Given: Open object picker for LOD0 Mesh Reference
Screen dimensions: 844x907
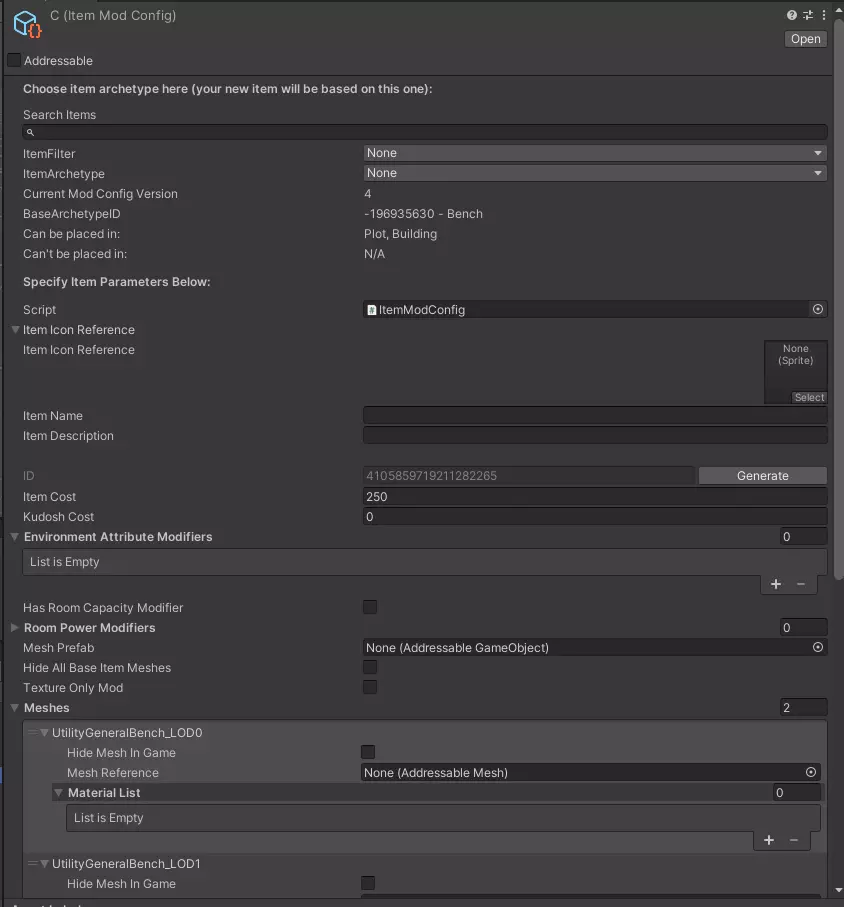Looking at the screenshot, I should (811, 773).
